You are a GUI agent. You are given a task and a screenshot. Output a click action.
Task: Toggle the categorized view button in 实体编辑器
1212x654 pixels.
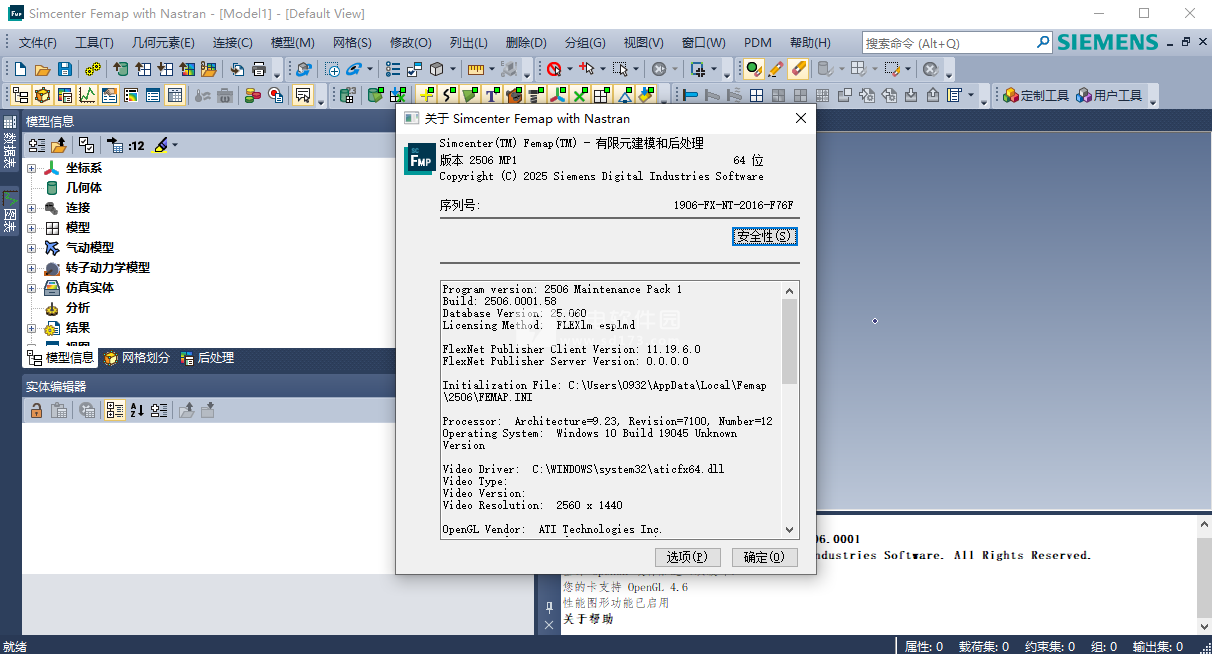[114, 410]
